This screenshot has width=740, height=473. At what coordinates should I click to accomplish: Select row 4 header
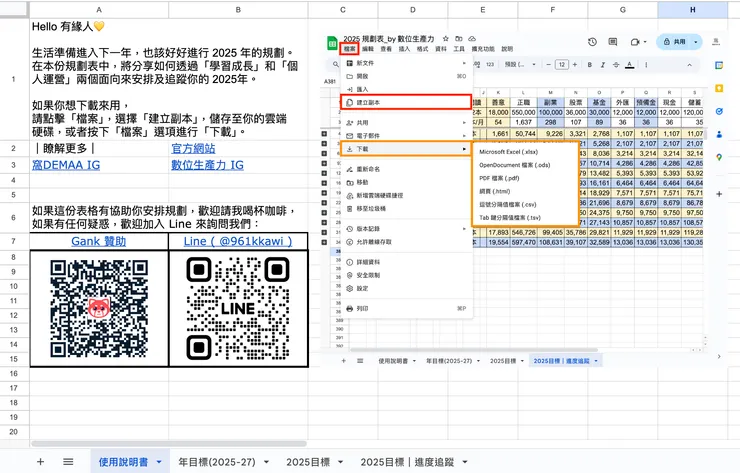14,180
